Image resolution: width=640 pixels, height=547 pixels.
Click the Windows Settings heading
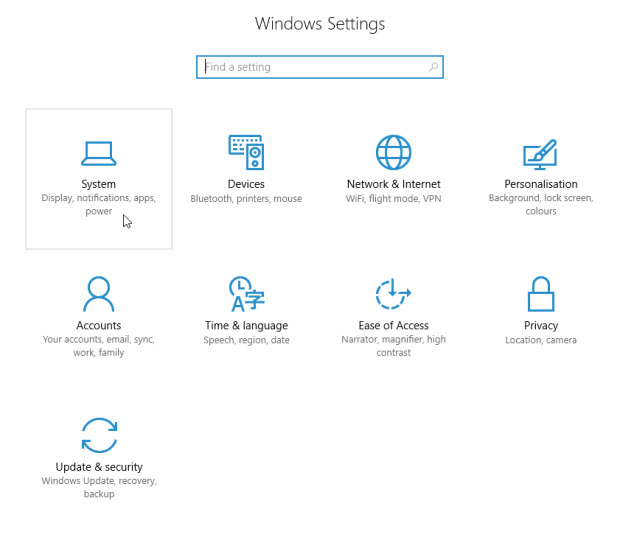point(320,24)
